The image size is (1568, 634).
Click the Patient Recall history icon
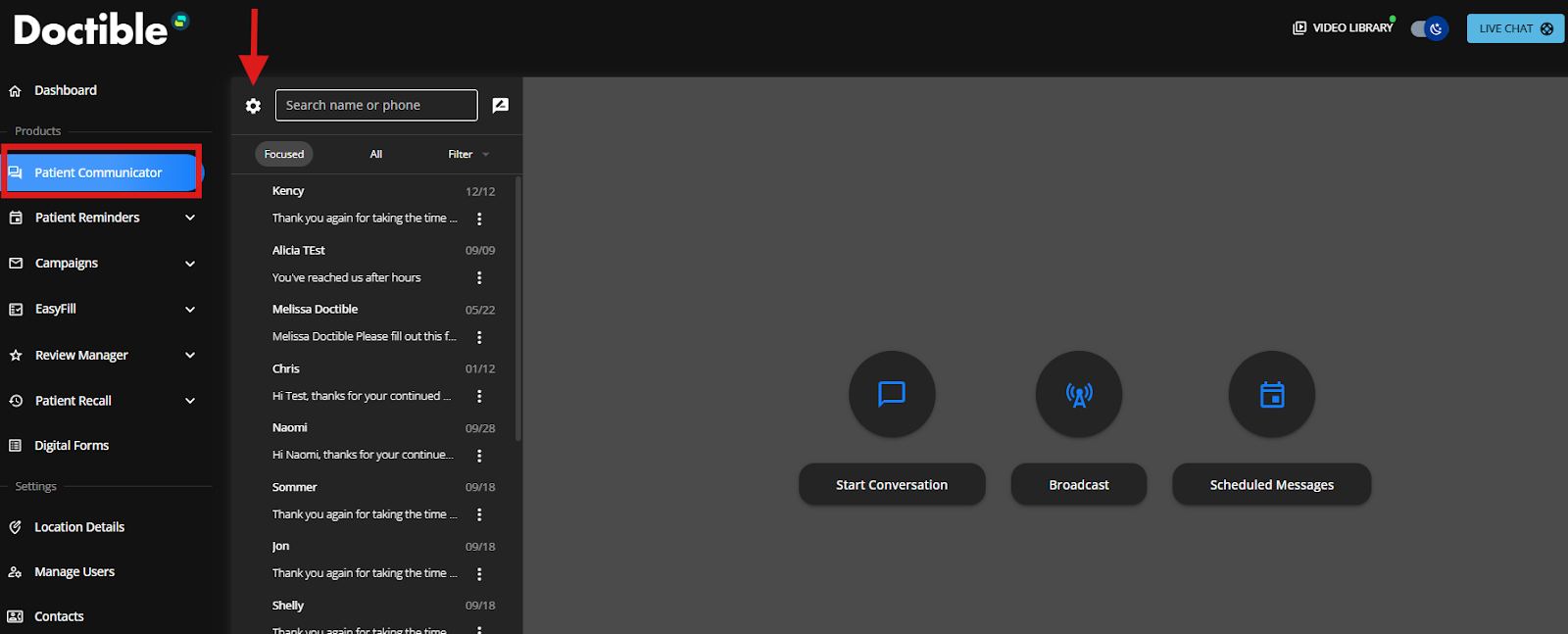tap(16, 401)
